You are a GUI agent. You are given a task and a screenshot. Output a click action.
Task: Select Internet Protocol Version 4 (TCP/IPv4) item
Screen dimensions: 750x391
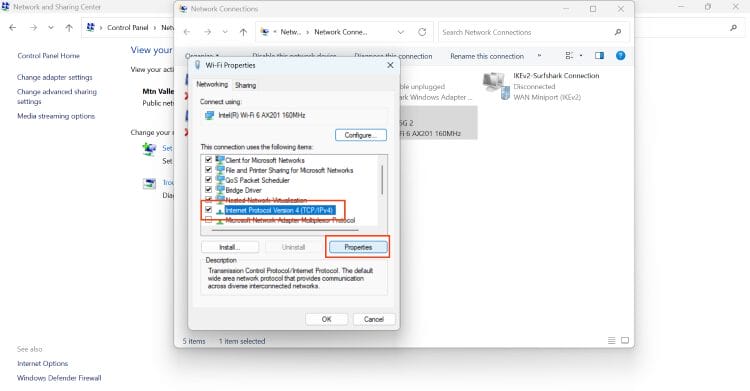point(279,210)
